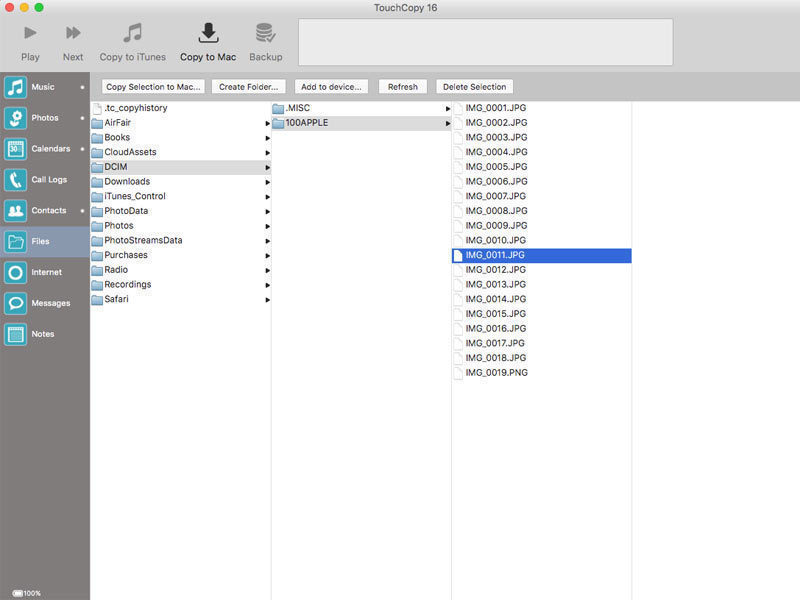Open the Messages speech bubble icon
The height and width of the screenshot is (600, 800).
15,303
